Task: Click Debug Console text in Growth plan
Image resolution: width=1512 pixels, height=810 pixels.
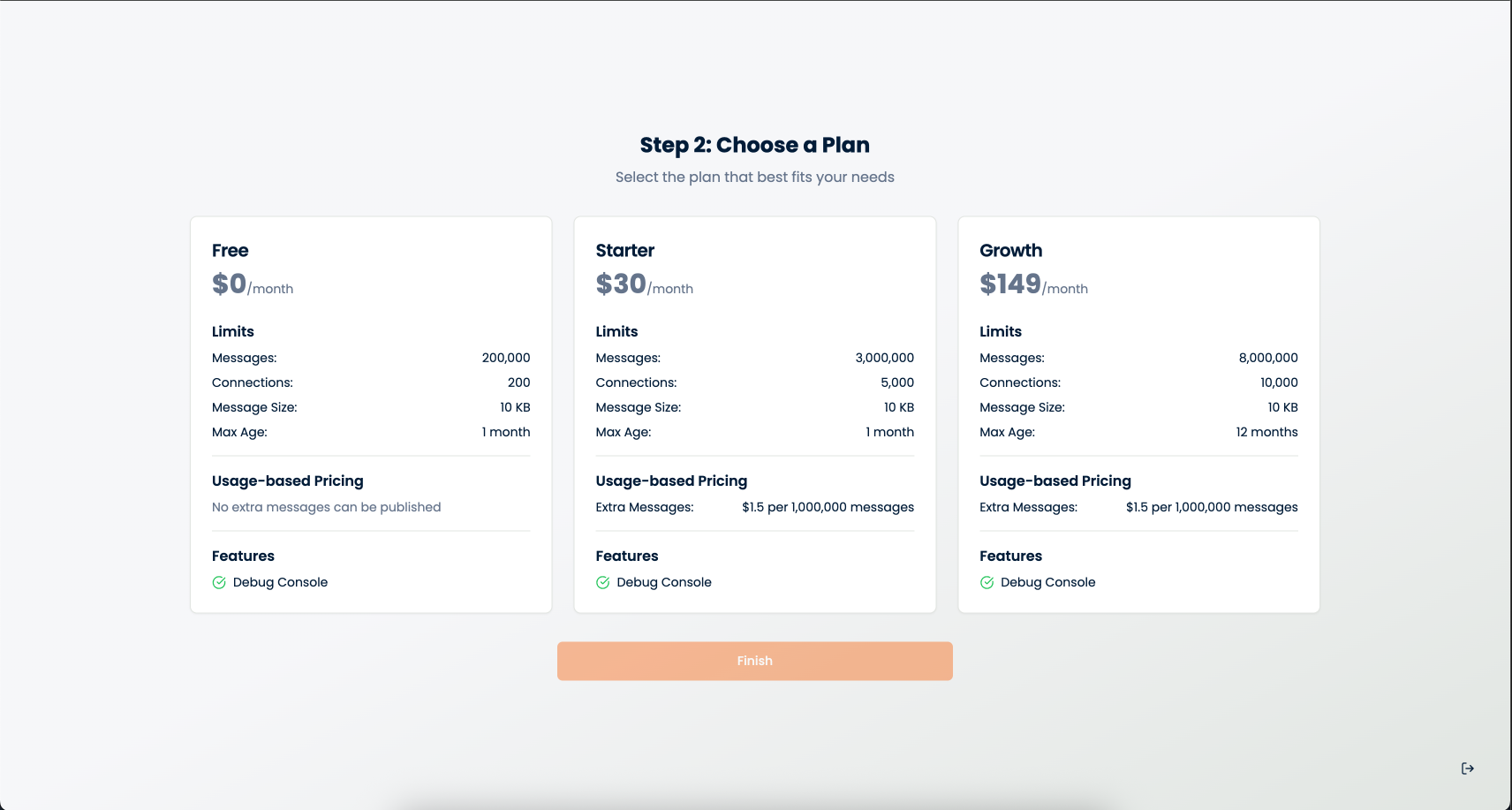Action: click(x=1047, y=583)
